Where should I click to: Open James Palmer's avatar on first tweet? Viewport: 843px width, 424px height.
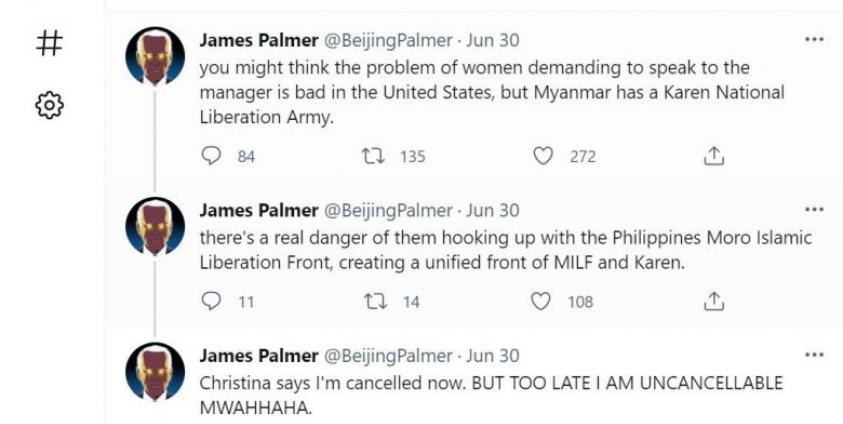pyautogui.click(x=154, y=56)
